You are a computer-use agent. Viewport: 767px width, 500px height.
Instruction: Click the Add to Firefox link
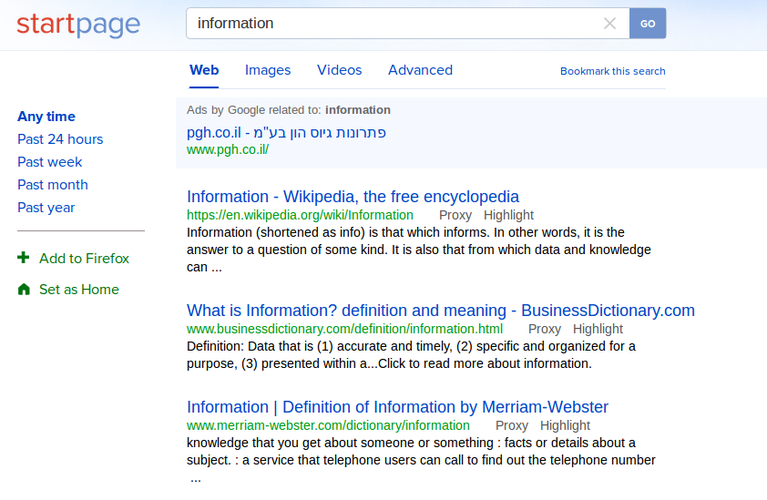click(84, 258)
